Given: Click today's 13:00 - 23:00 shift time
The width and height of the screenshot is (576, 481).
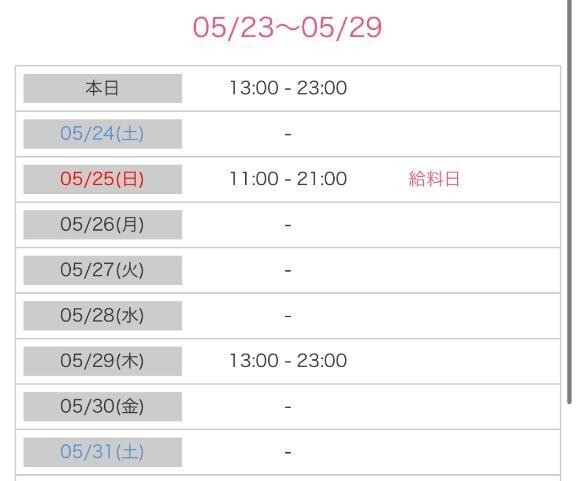Looking at the screenshot, I should [x=288, y=88].
